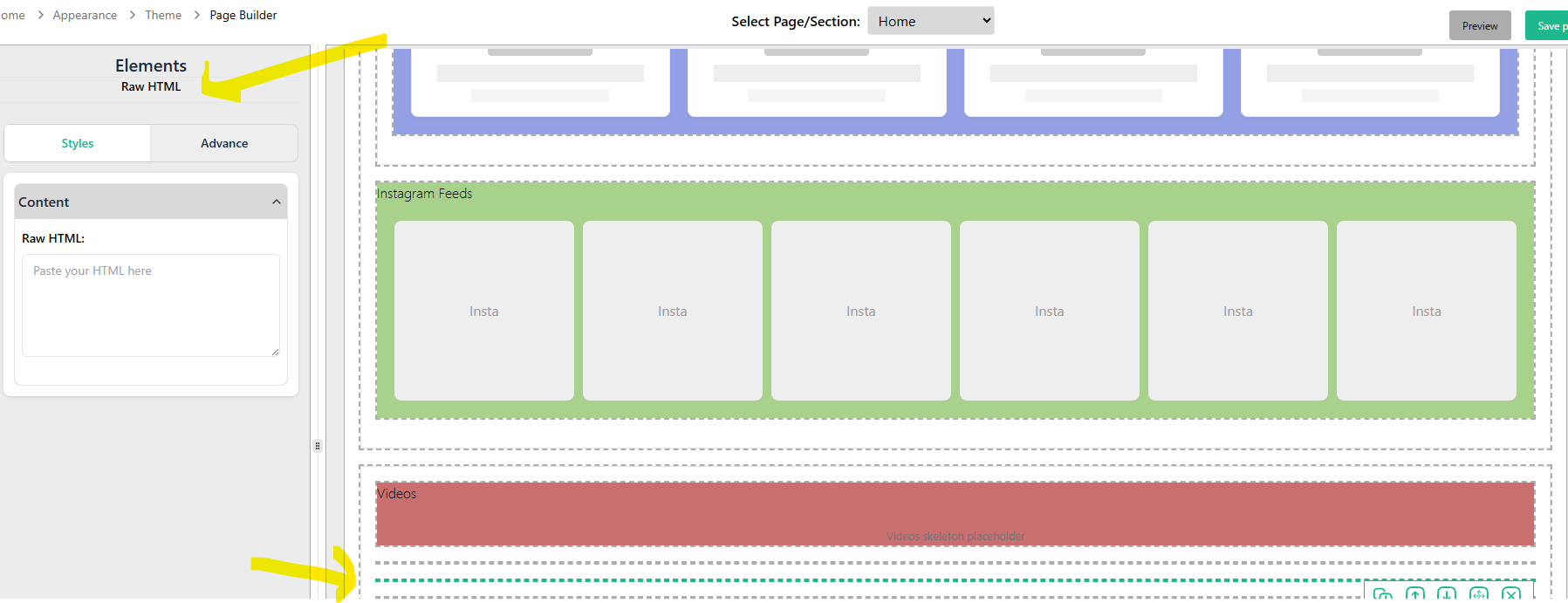Screen dimensions: 1568x603
Task: Click the sidebar splitter grip handle
Action: click(318, 446)
